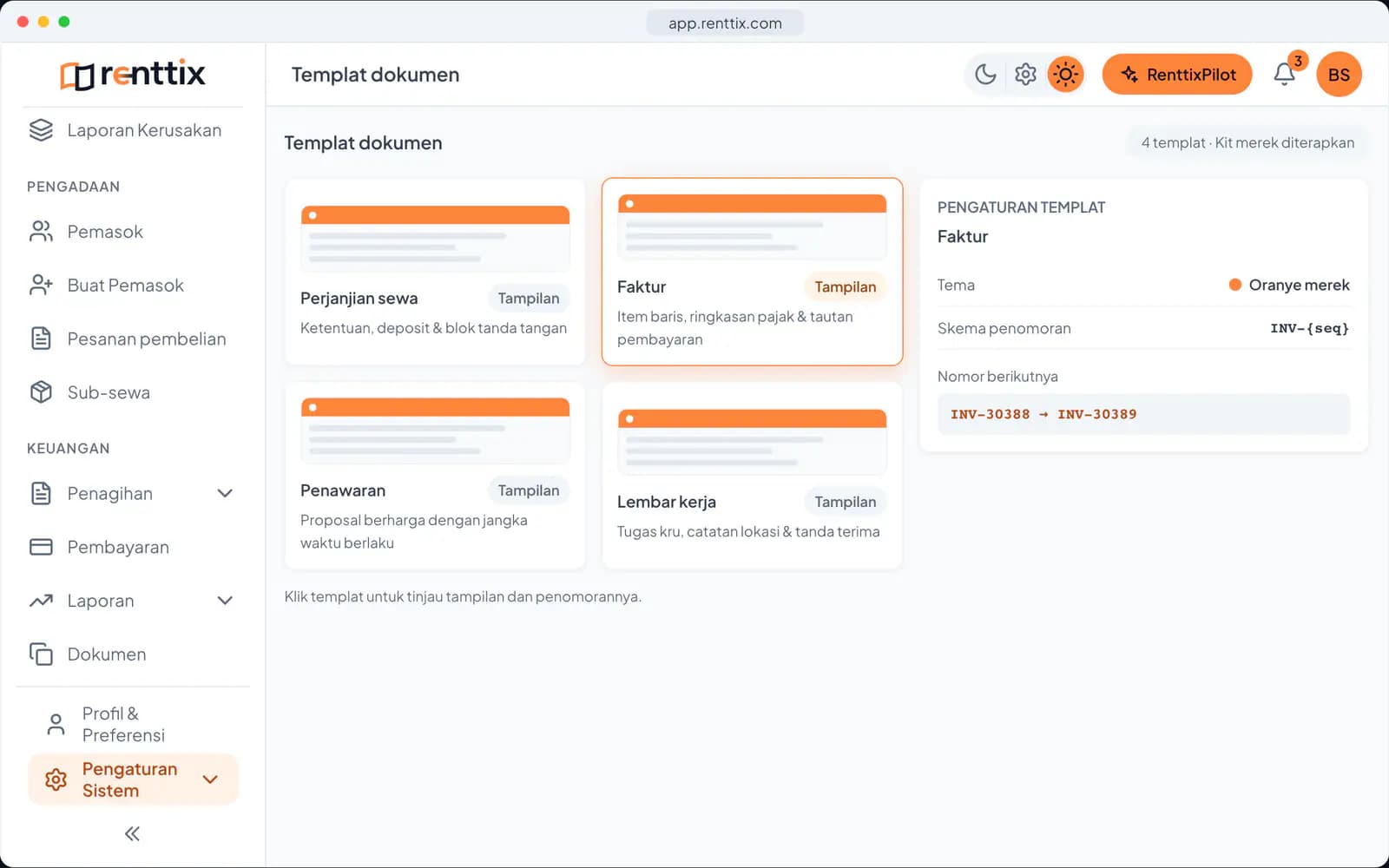Image resolution: width=1389 pixels, height=868 pixels.
Task: Select system theme gear toggle
Action: [1025, 75]
